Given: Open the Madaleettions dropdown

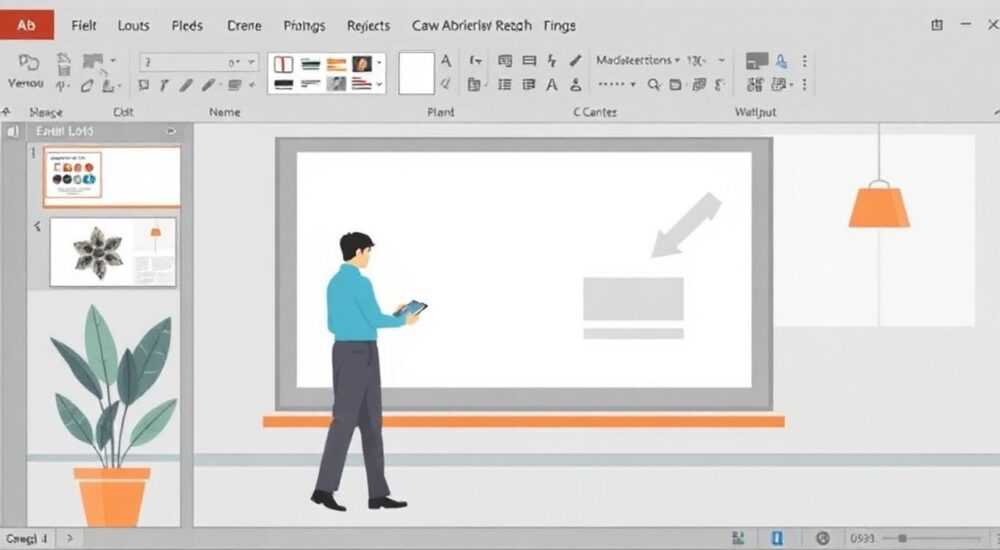Looking at the screenshot, I should pyautogui.click(x=638, y=60).
